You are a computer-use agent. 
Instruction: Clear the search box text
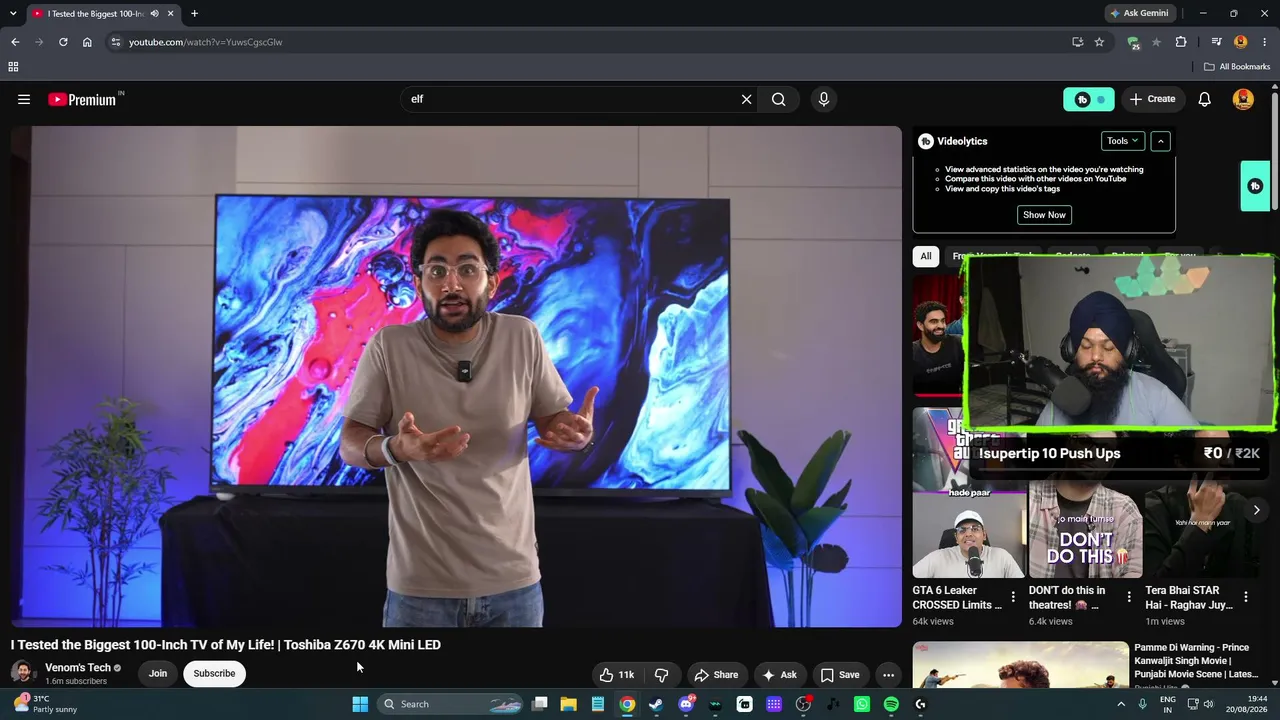tap(746, 99)
